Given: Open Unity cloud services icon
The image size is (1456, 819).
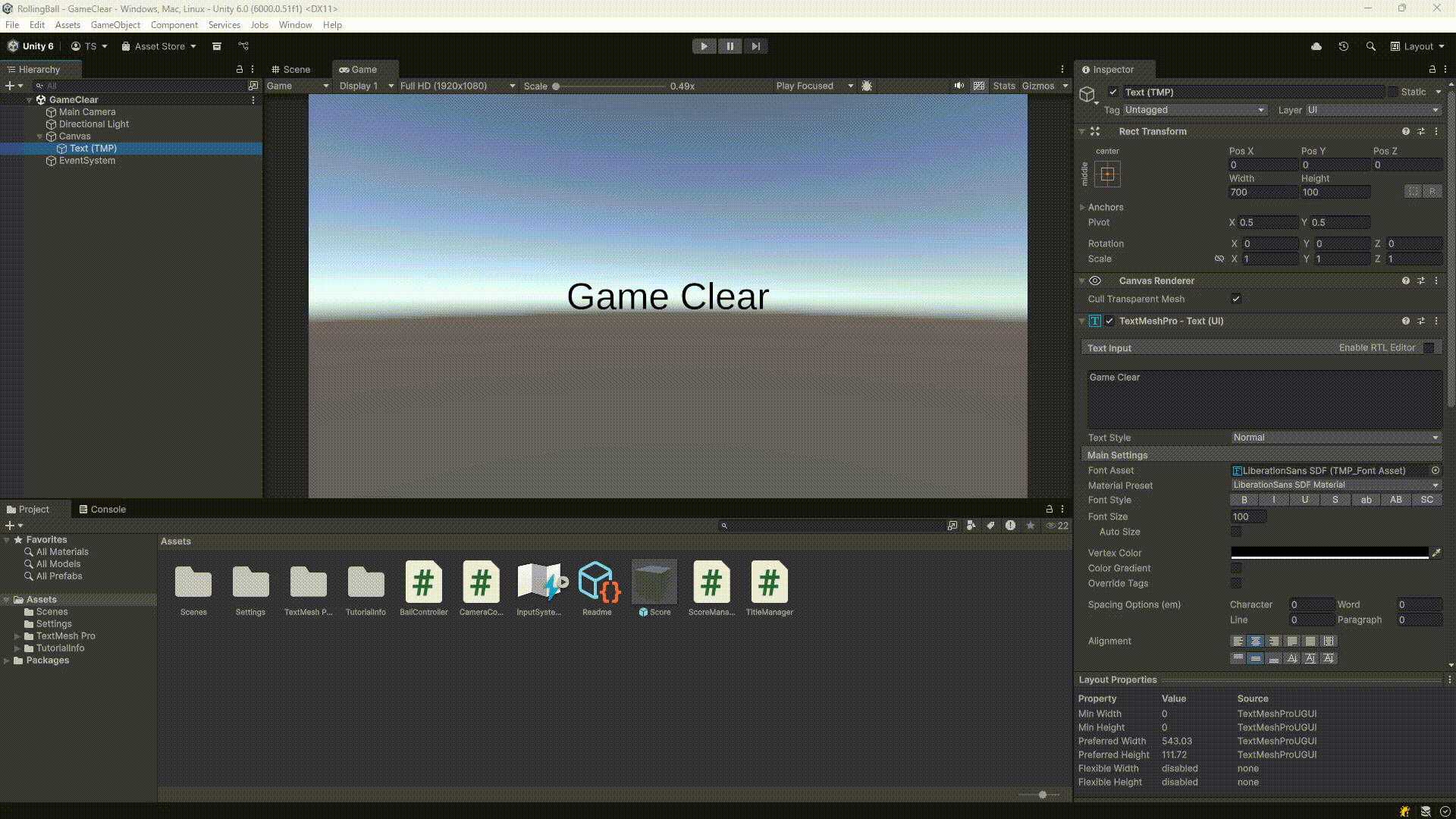Looking at the screenshot, I should [x=1316, y=46].
